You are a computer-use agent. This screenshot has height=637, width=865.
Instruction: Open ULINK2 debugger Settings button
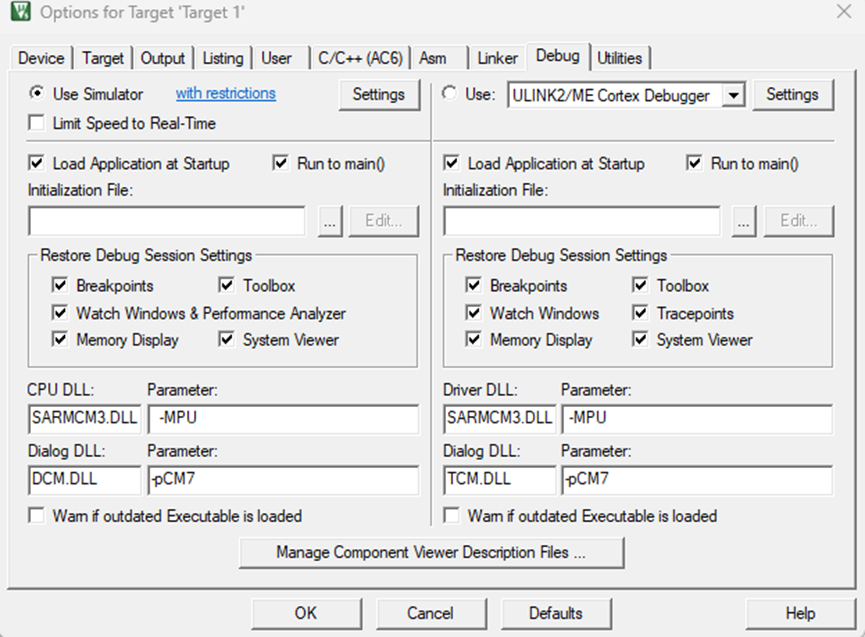point(792,94)
